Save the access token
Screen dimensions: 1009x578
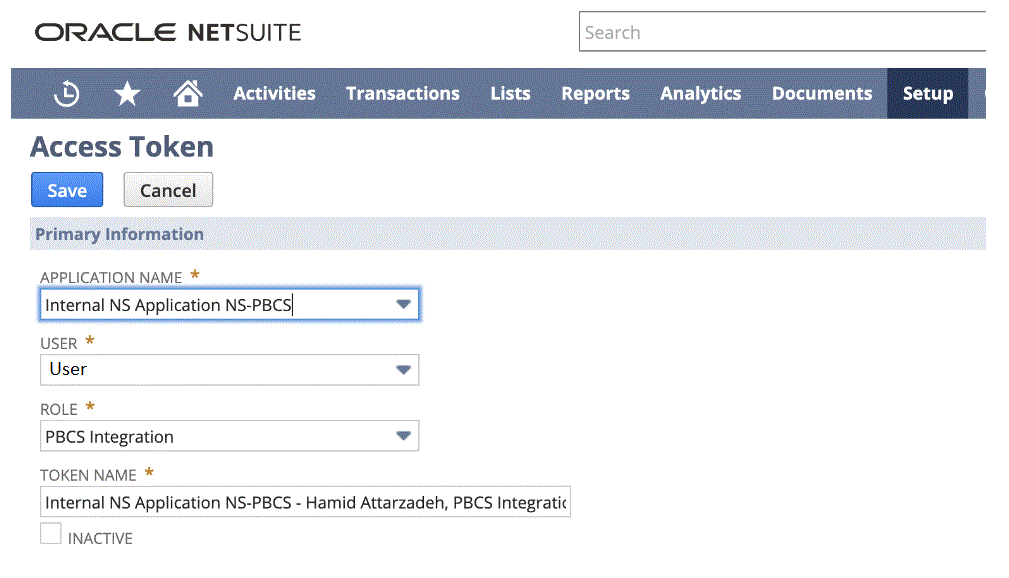point(67,190)
